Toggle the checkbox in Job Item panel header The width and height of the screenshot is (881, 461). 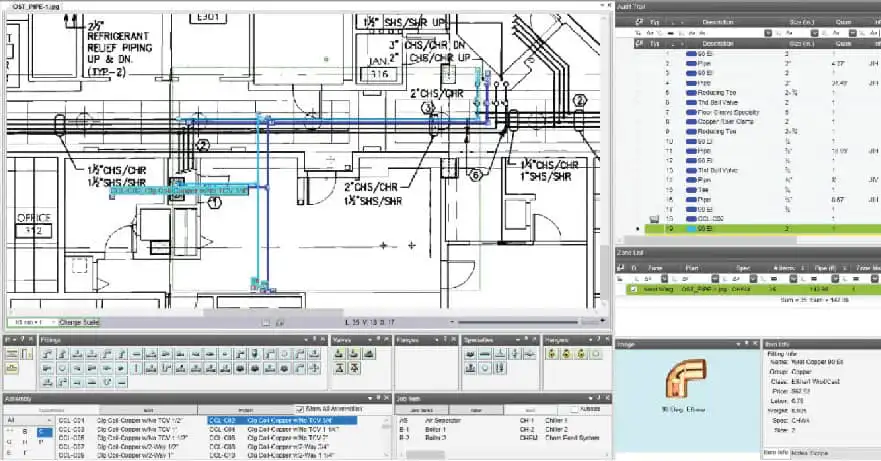[x=574, y=409]
